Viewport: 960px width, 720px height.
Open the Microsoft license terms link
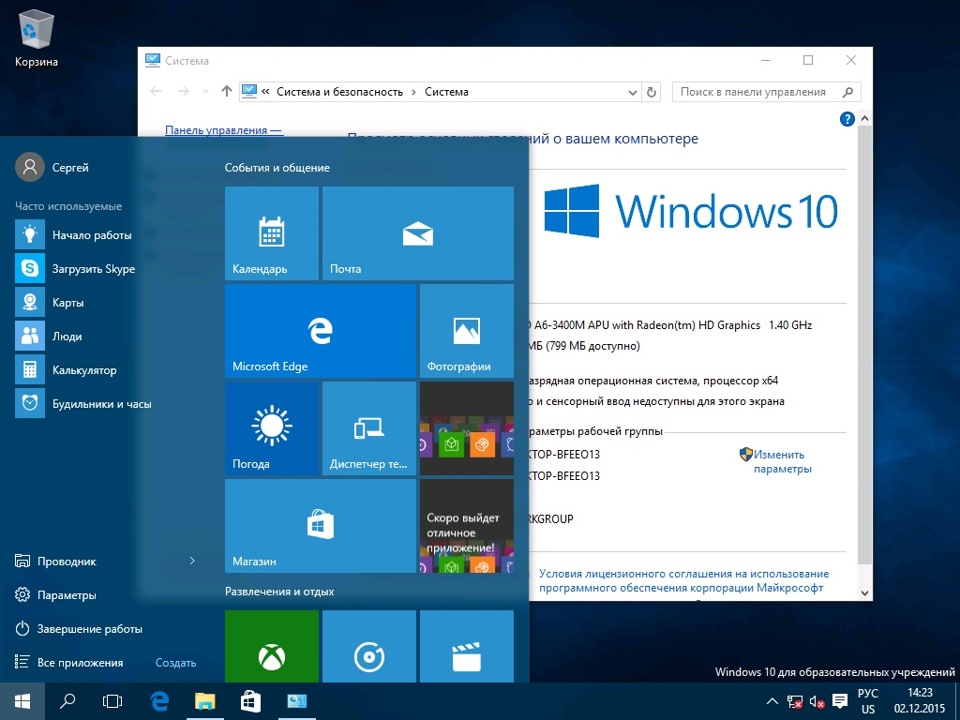[683, 581]
